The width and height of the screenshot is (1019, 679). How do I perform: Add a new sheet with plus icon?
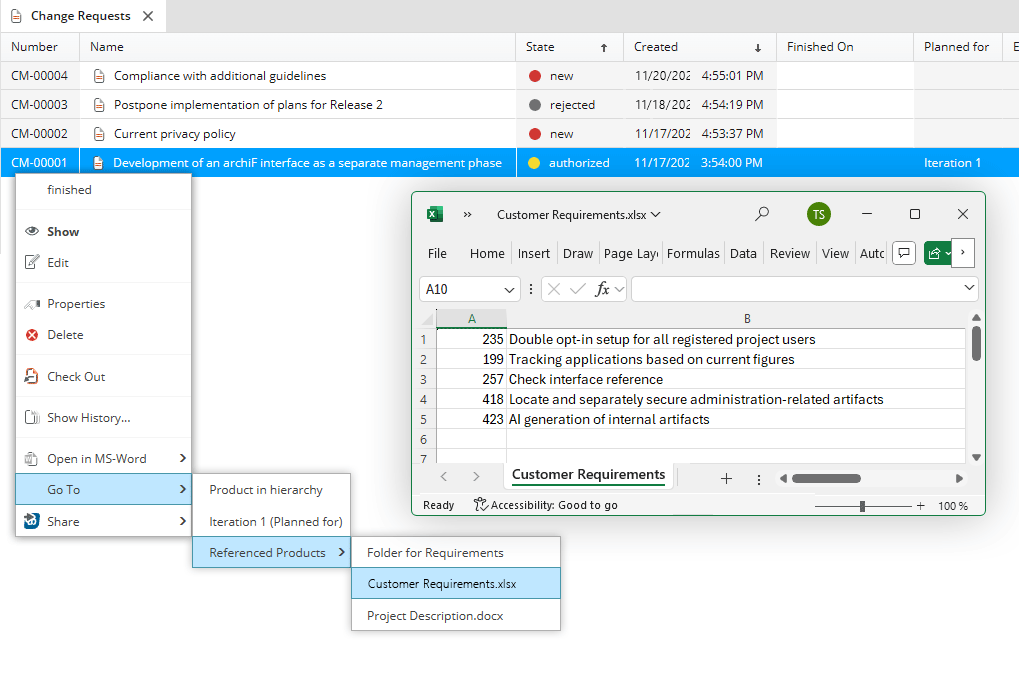[726, 478]
